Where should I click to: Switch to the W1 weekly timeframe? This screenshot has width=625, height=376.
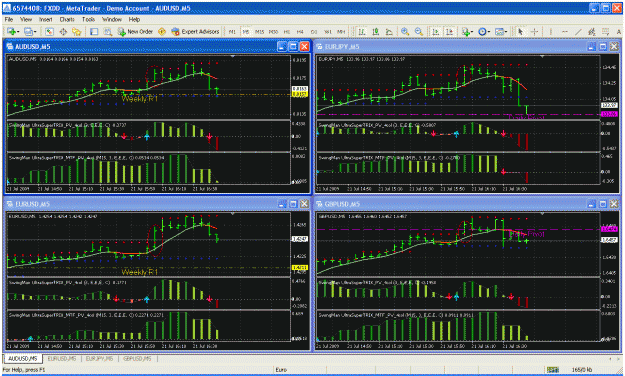(x=328, y=31)
